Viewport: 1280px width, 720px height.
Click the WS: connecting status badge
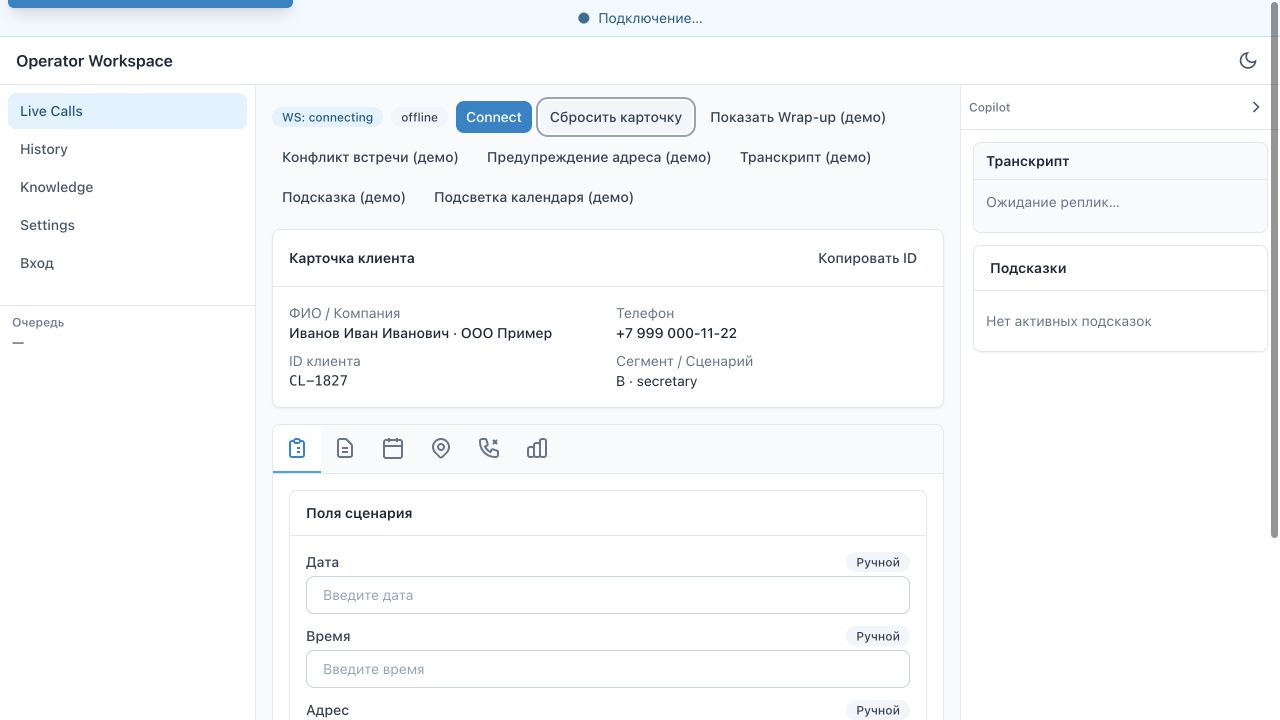point(327,117)
